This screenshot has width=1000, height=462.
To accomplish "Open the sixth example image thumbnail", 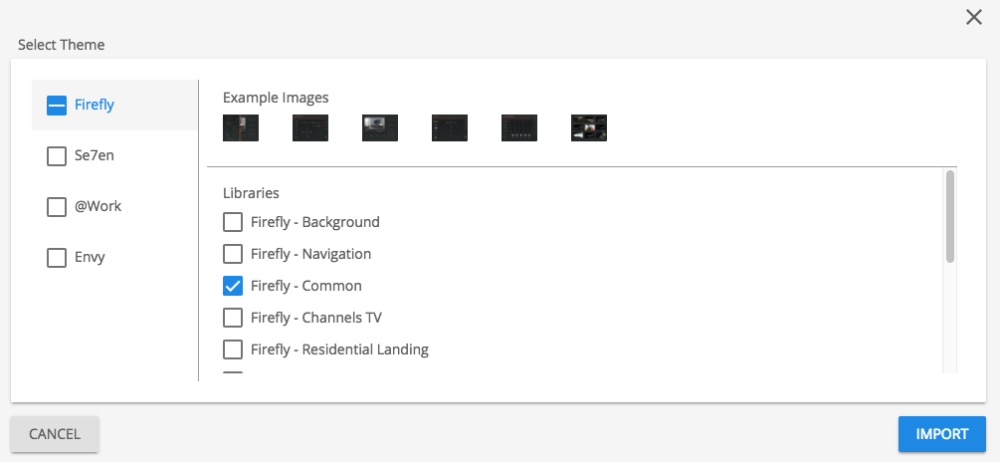I will tap(589, 128).
